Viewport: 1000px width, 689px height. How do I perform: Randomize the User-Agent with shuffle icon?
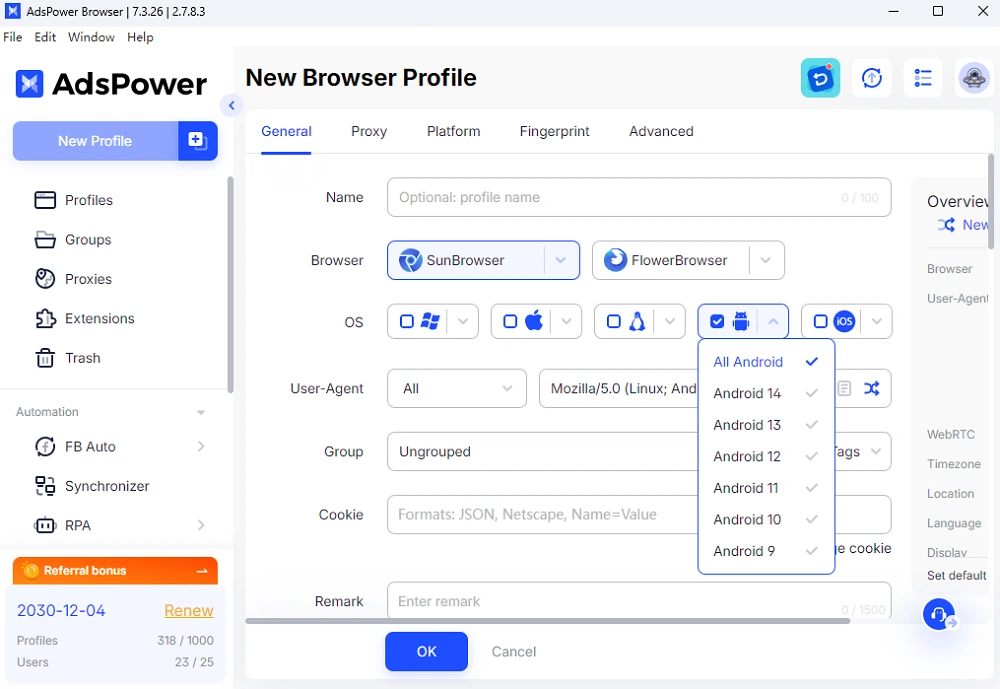coord(872,389)
